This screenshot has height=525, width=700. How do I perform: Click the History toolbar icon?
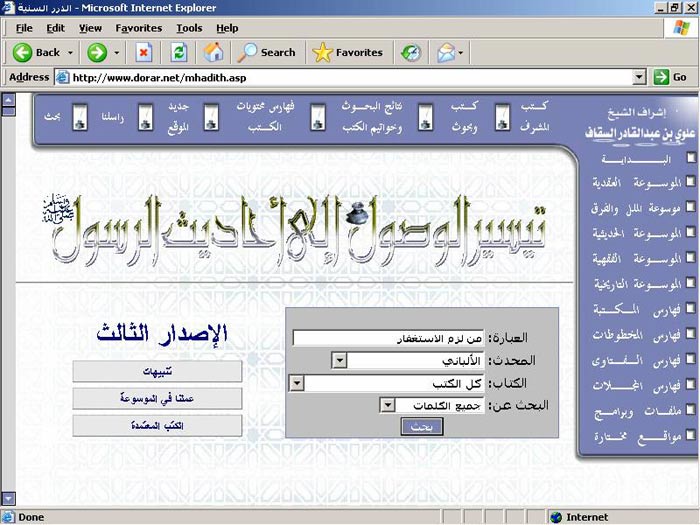coord(411,52)
